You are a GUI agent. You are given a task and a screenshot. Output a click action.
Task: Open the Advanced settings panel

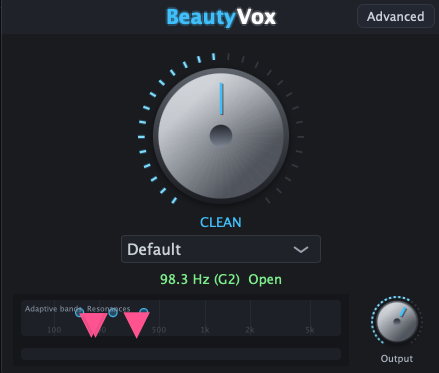(x=396, y=16)
